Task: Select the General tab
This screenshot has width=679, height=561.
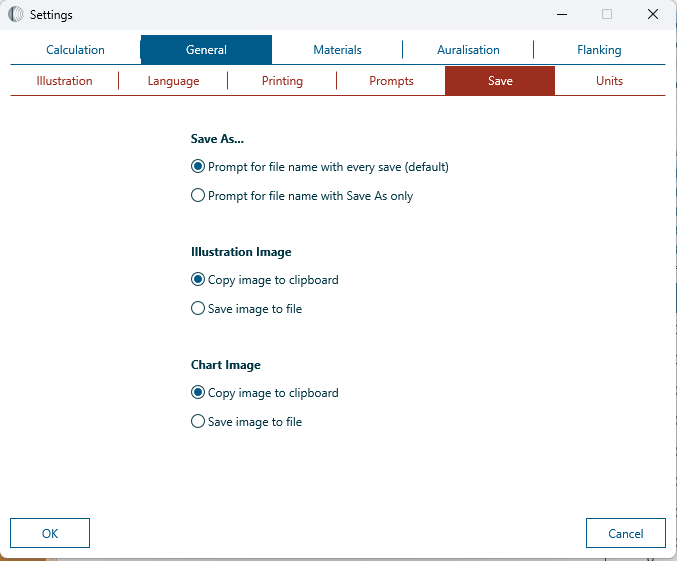Action: (206, 50)
